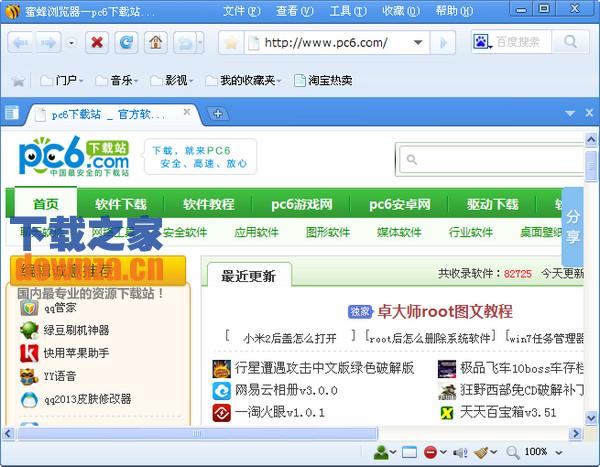Click the YY语音 raccoon icon
This screenshot has height=467, width=600.
point(29,376)
